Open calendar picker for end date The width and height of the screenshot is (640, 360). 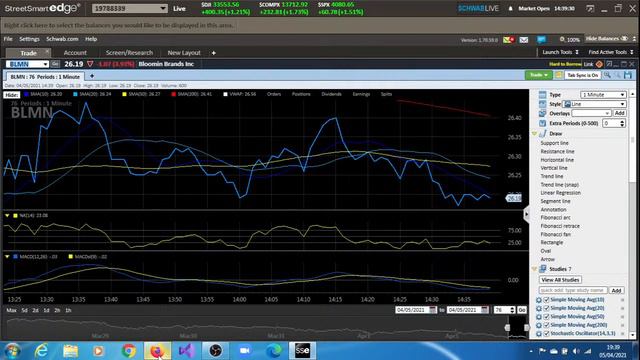click(x=484, y=310)
